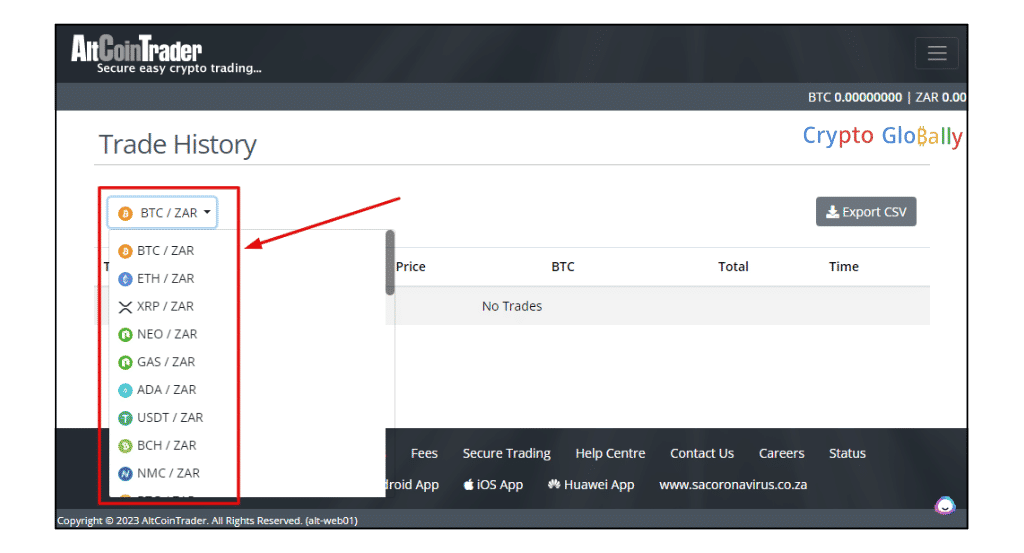Open the Contact Us link
Image resolution: width=1024 pixels, height=553 pixels.
(702, 453)
